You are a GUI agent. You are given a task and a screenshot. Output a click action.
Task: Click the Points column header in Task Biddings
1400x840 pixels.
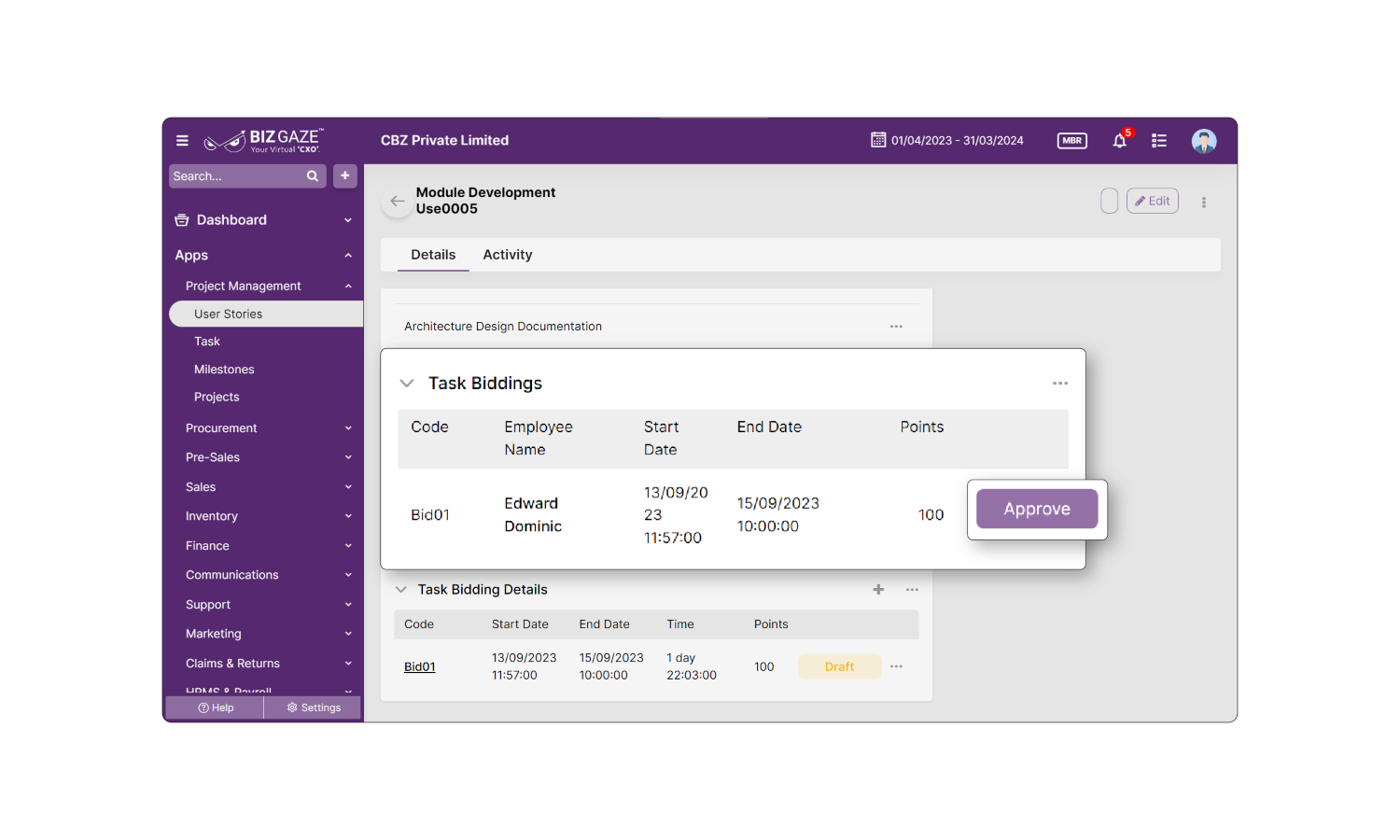(x=921, y=427)
